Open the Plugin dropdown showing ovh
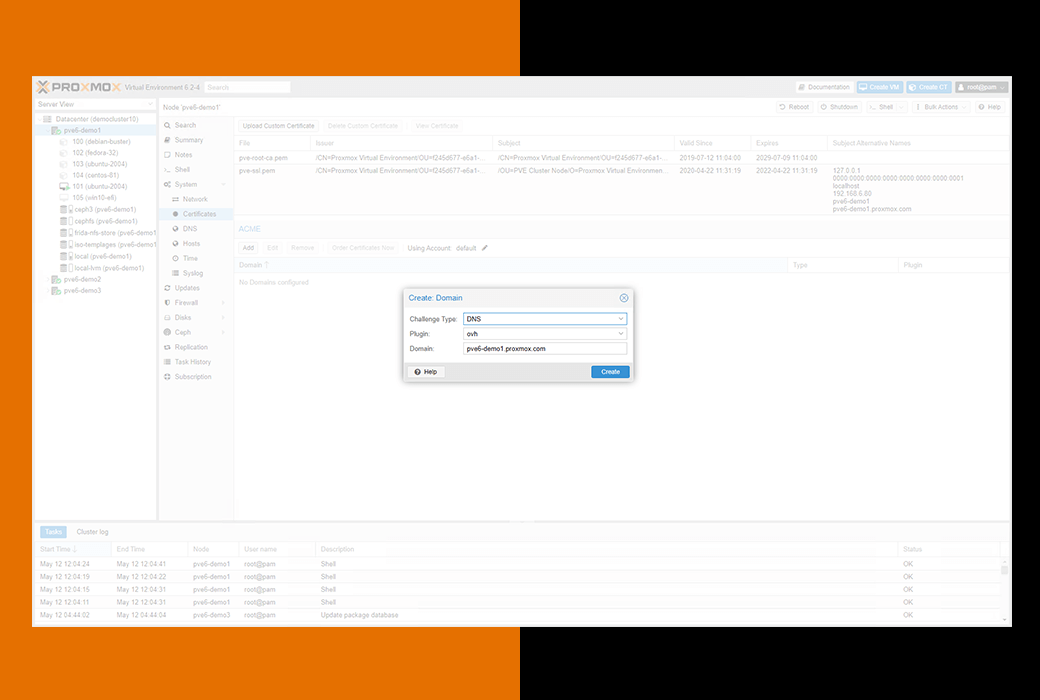The image size is (1040, 700). click(x=620, y=334)
